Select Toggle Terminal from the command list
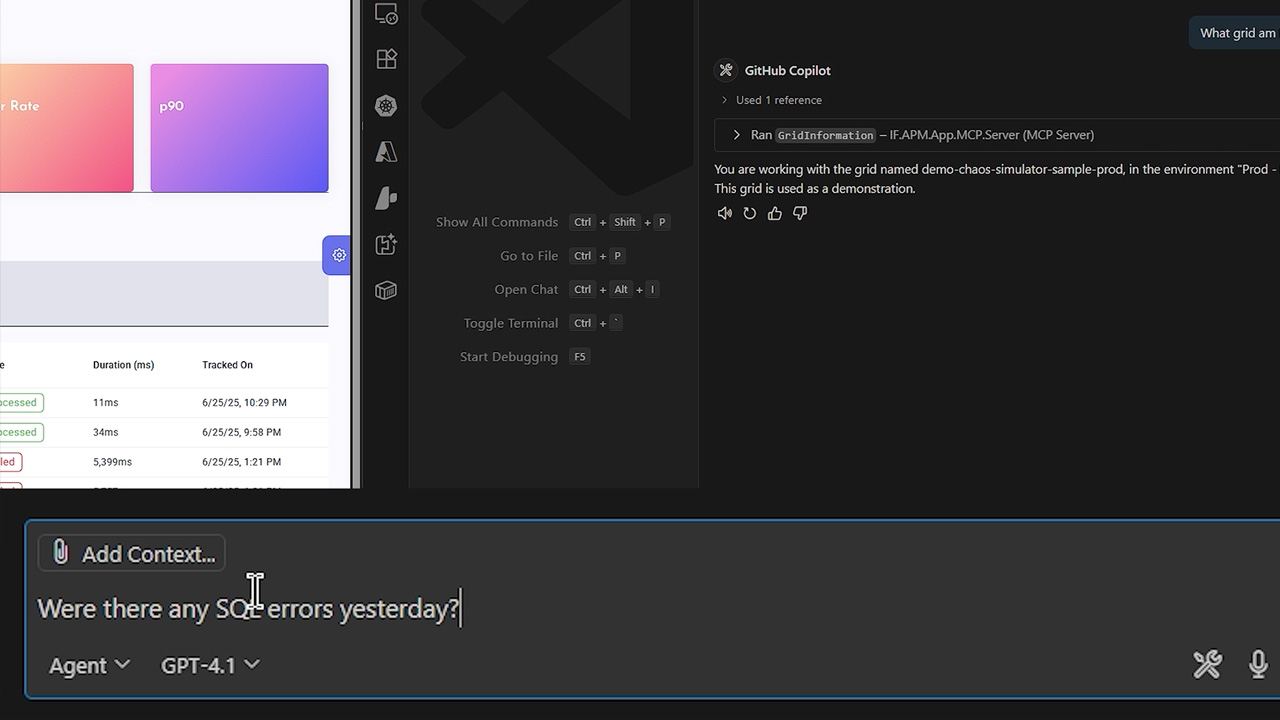The image size is (1280, 720). [x=510, y=323]
